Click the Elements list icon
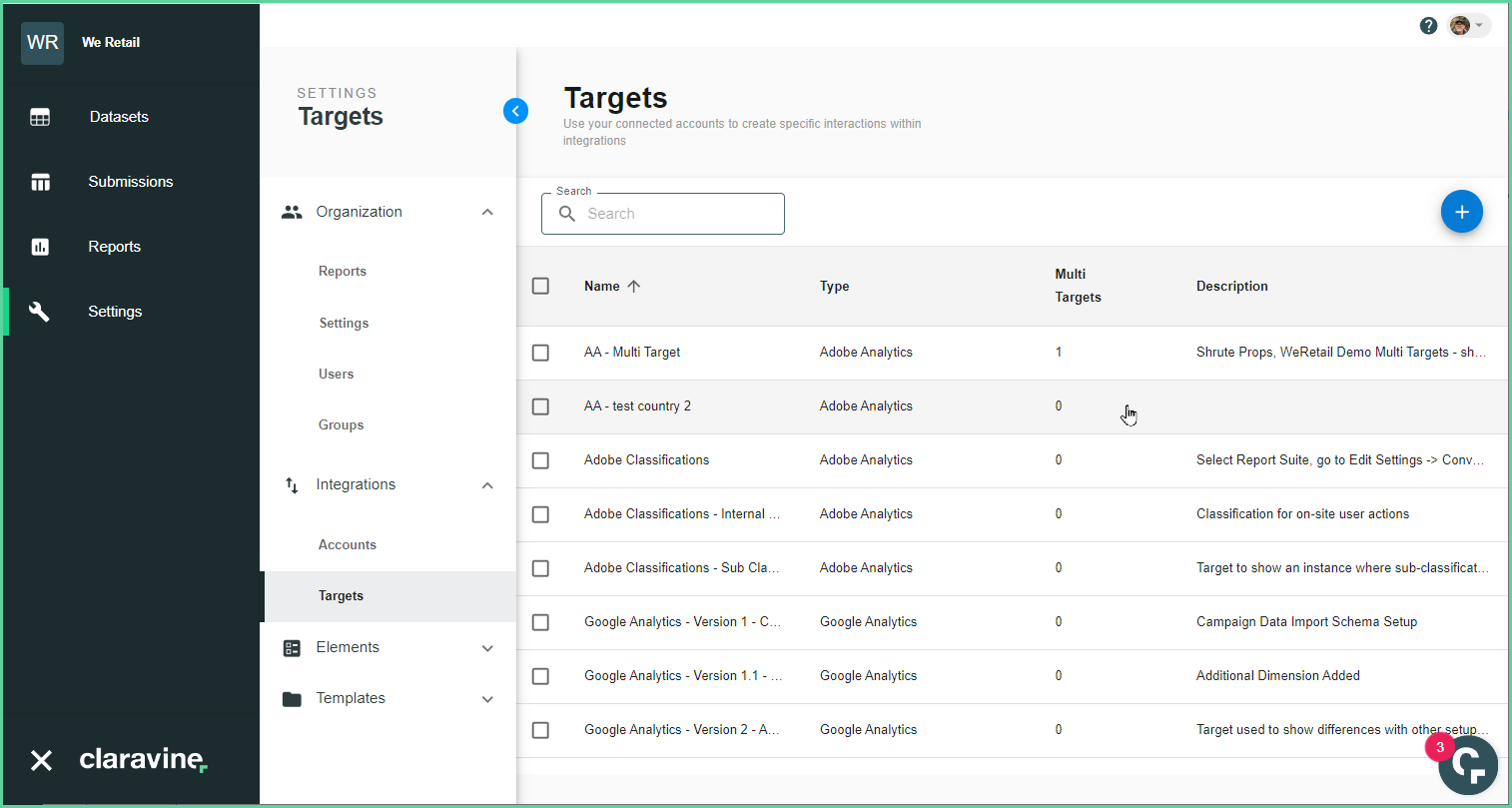The image size is (1512, 808). (292, 648)
